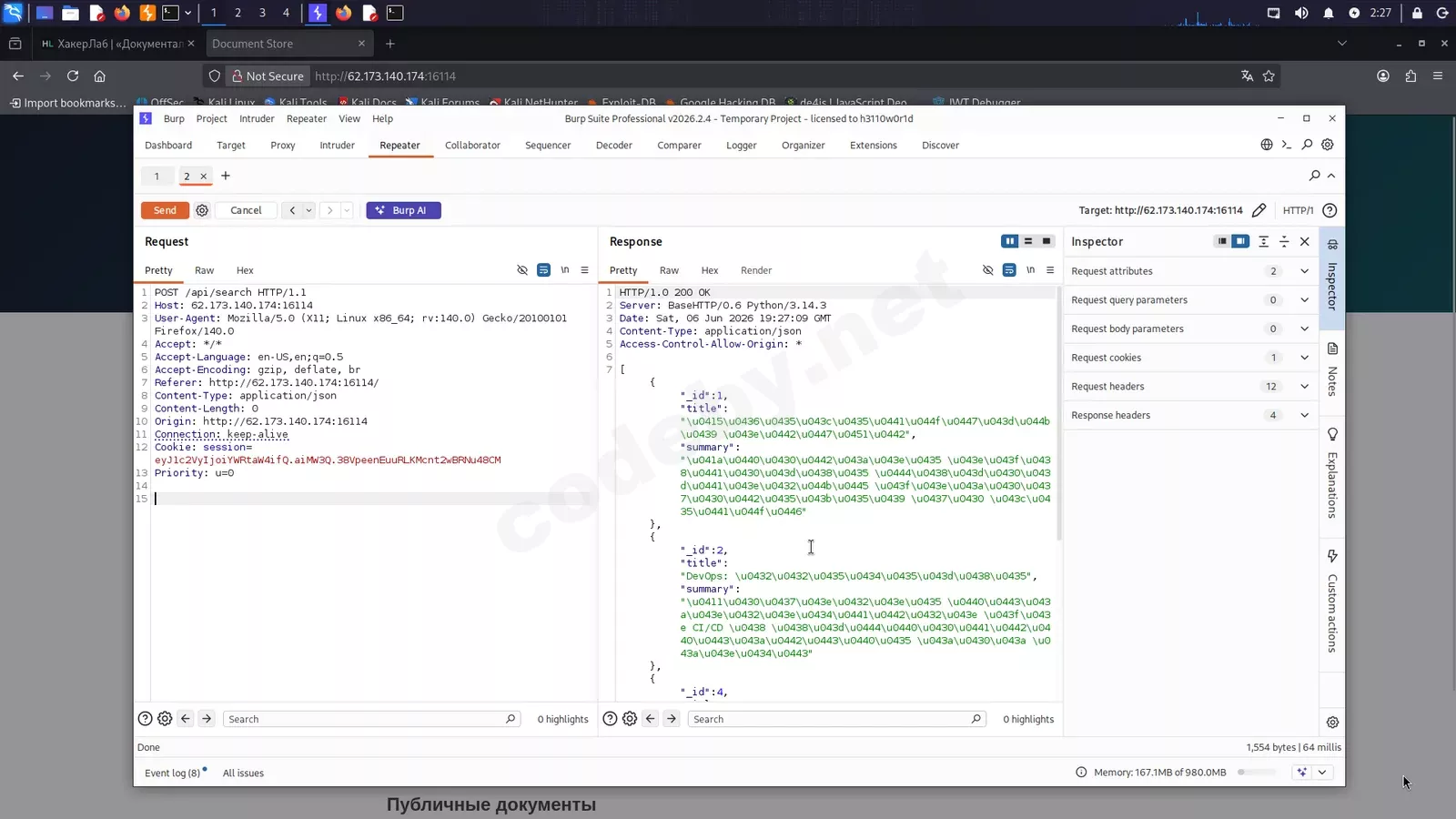Launch Burp AI
The image size is (1456, 819).
[403, 210]
